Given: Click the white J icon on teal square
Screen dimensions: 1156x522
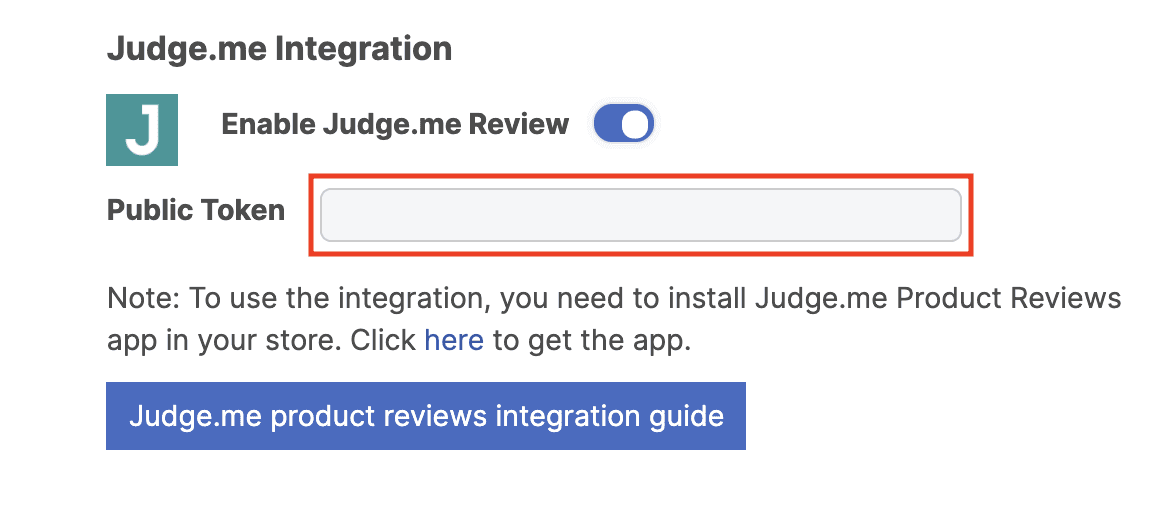Looking at the screenshot, I should point(142,130).
